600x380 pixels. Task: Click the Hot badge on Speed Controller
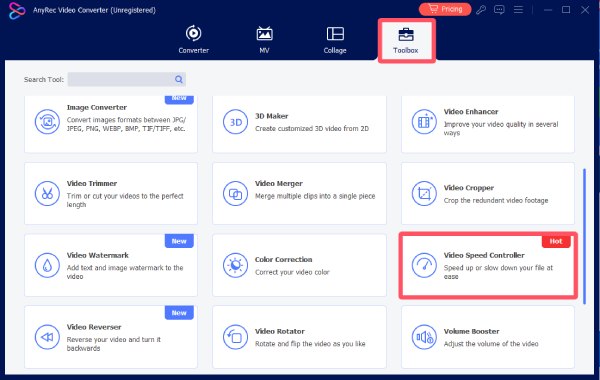pos(556,241)
